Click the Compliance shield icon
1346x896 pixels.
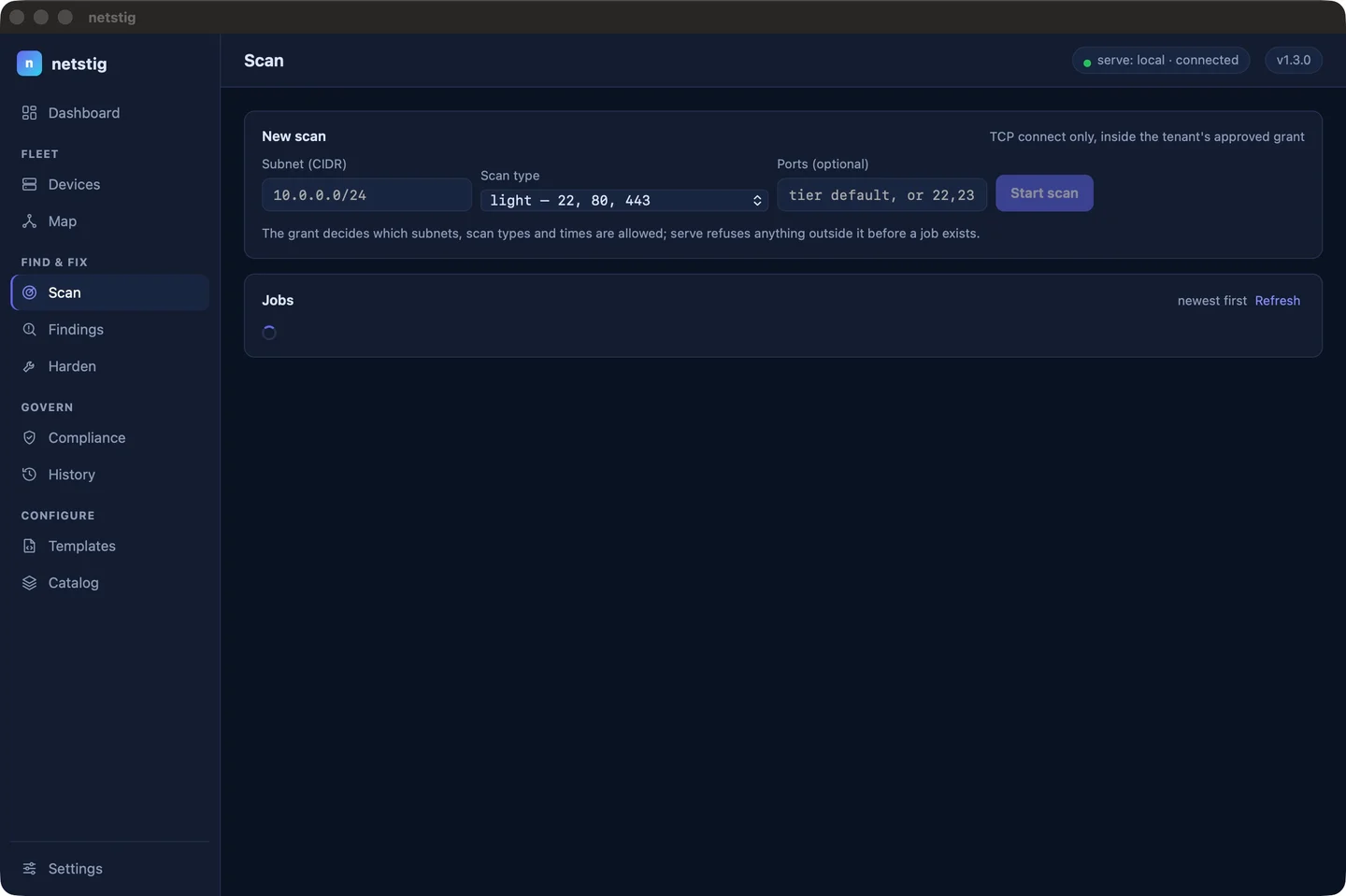[29, 437]
